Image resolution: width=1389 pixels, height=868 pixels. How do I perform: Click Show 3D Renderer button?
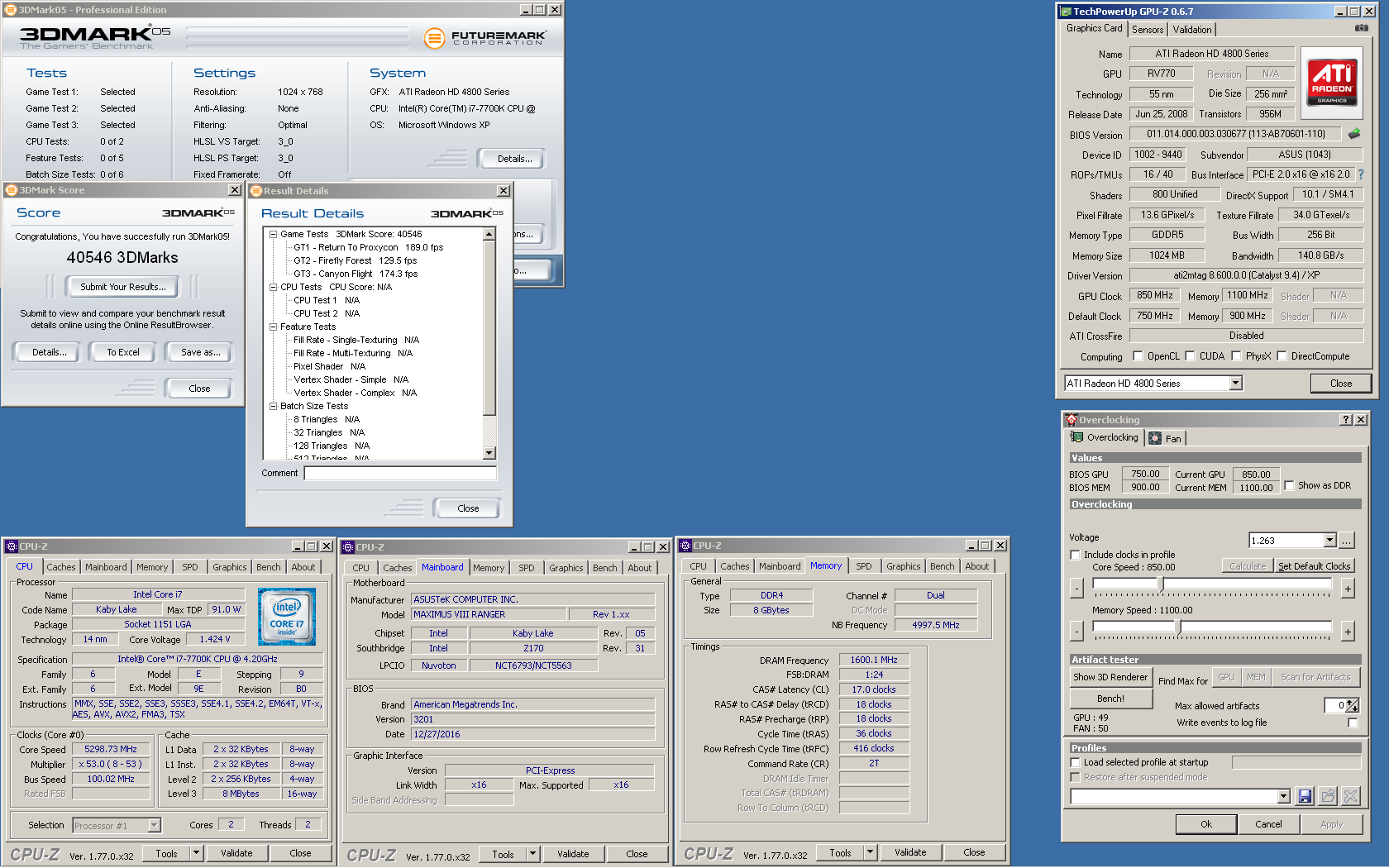pos(1110,677)
